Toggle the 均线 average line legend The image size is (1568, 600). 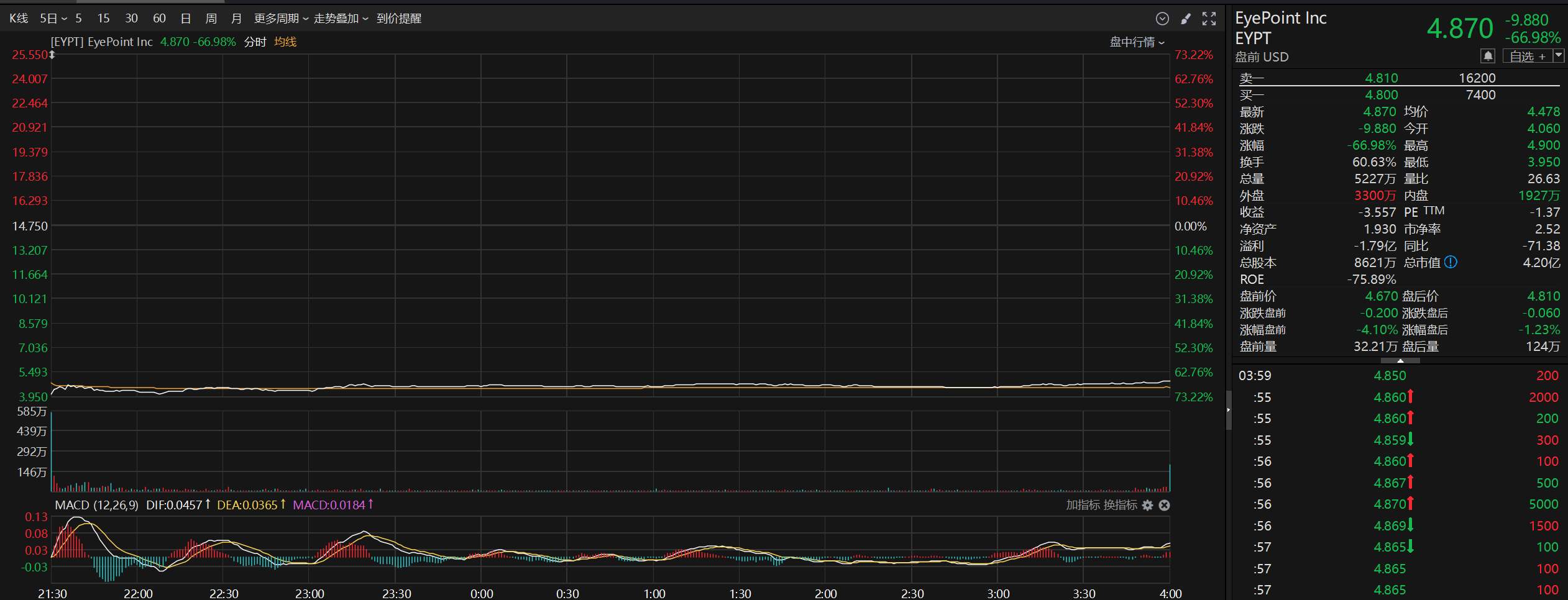285,42
